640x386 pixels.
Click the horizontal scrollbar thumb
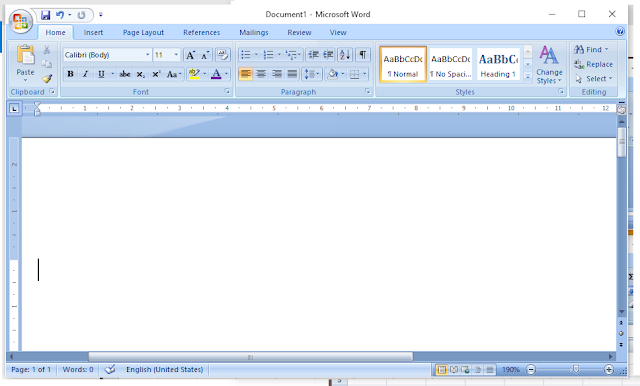[250, 357]
